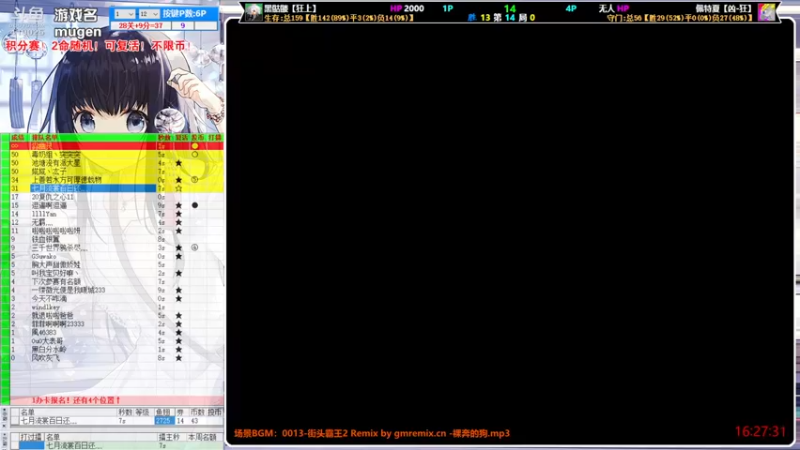Image resolution: width=800 pixels, height=450 pixels.
Task: Click the 秒数 header in queue list
Action: 164,138
